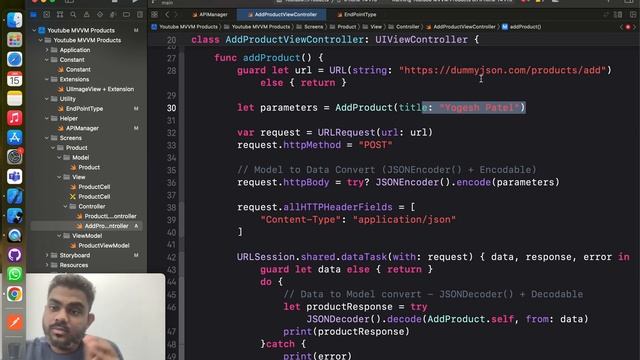Collapse the Screens folder
Image resolution: width=640 pixels, height=360 pixels.
(47, 138)
